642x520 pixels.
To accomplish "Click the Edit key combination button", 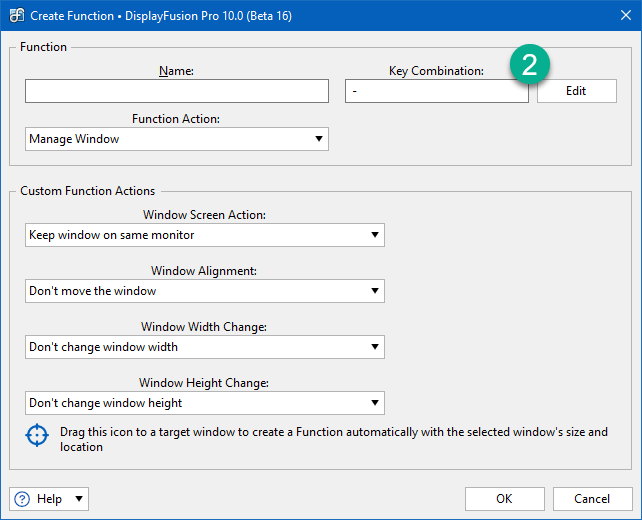I will (x=576, y=91).
